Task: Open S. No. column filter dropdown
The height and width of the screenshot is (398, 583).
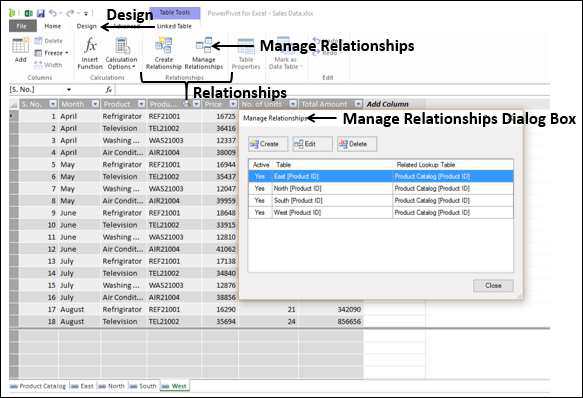Action: (53, 104)
